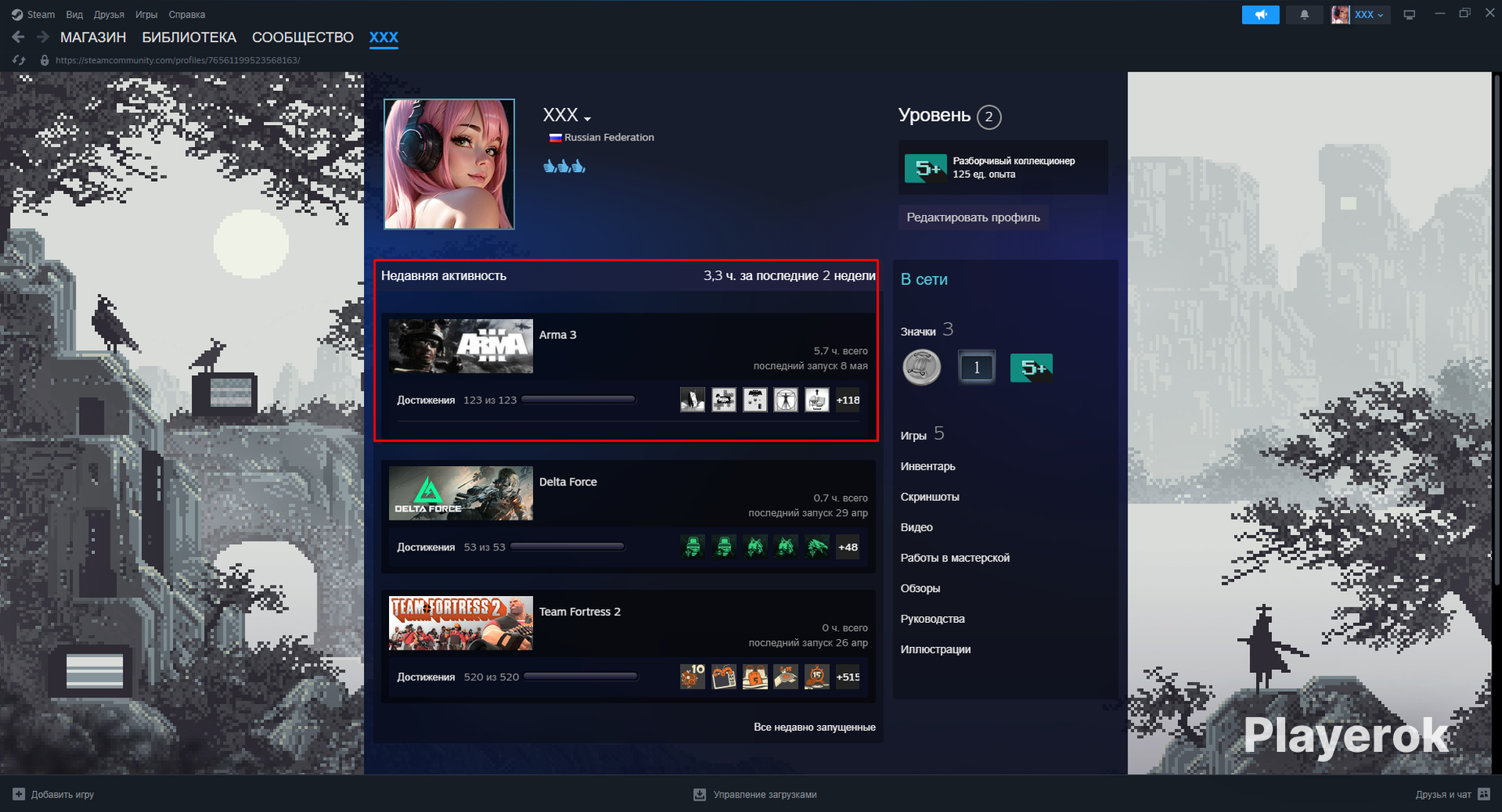Show the +515 more Team Fortress 2 achievements
This screenshot has height=812, width=1502.
tap(847, 676)
